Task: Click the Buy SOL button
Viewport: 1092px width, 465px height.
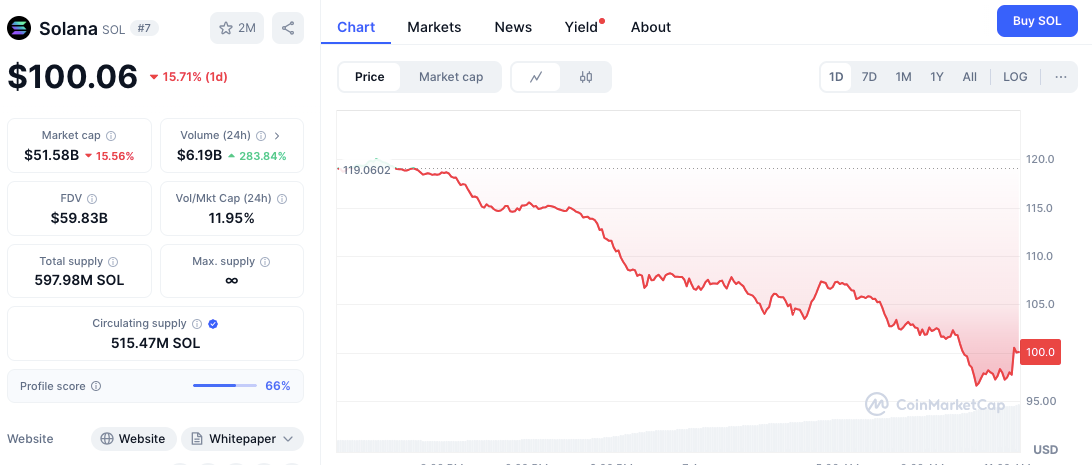Action: 1037,21
